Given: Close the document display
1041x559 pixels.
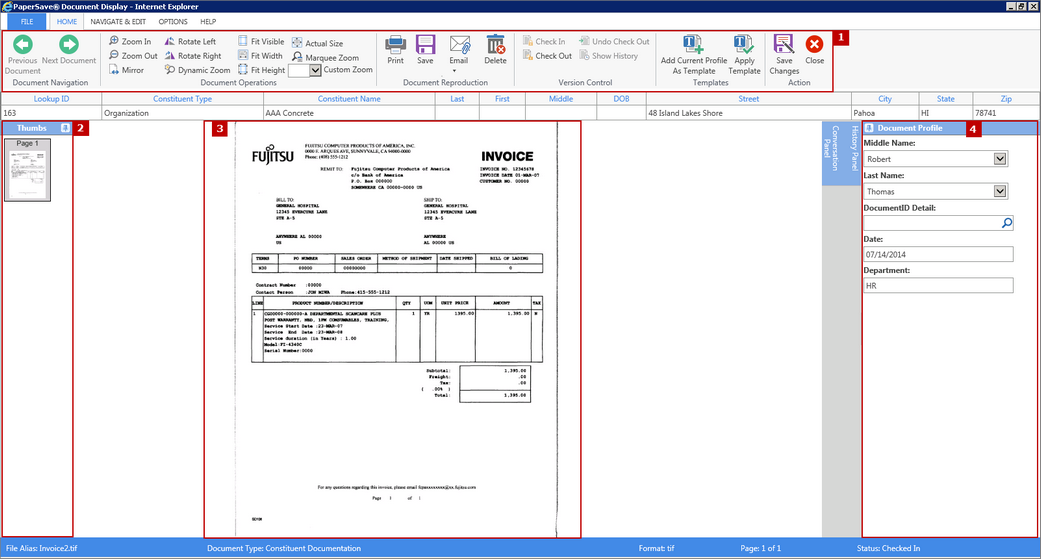Looking at the screenshot, I should [815, 50].
